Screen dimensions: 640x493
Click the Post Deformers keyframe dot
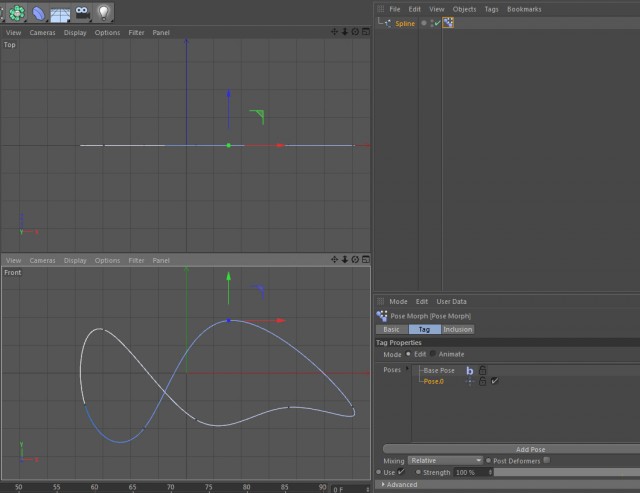pyautogui.click(x=488, y=460)
